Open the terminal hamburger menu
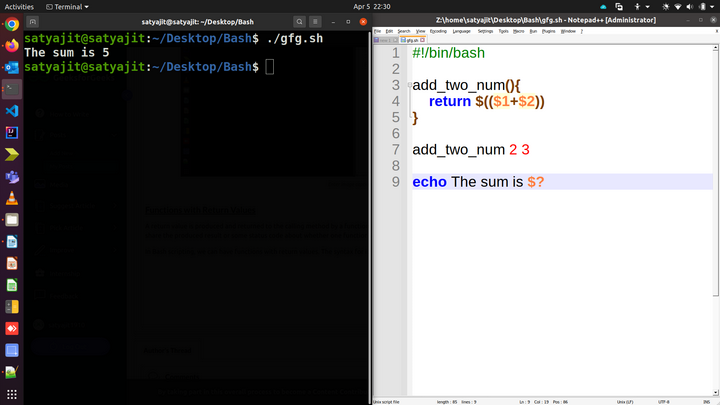The width and height of the screenshot is (720, 405). (315, 22)
